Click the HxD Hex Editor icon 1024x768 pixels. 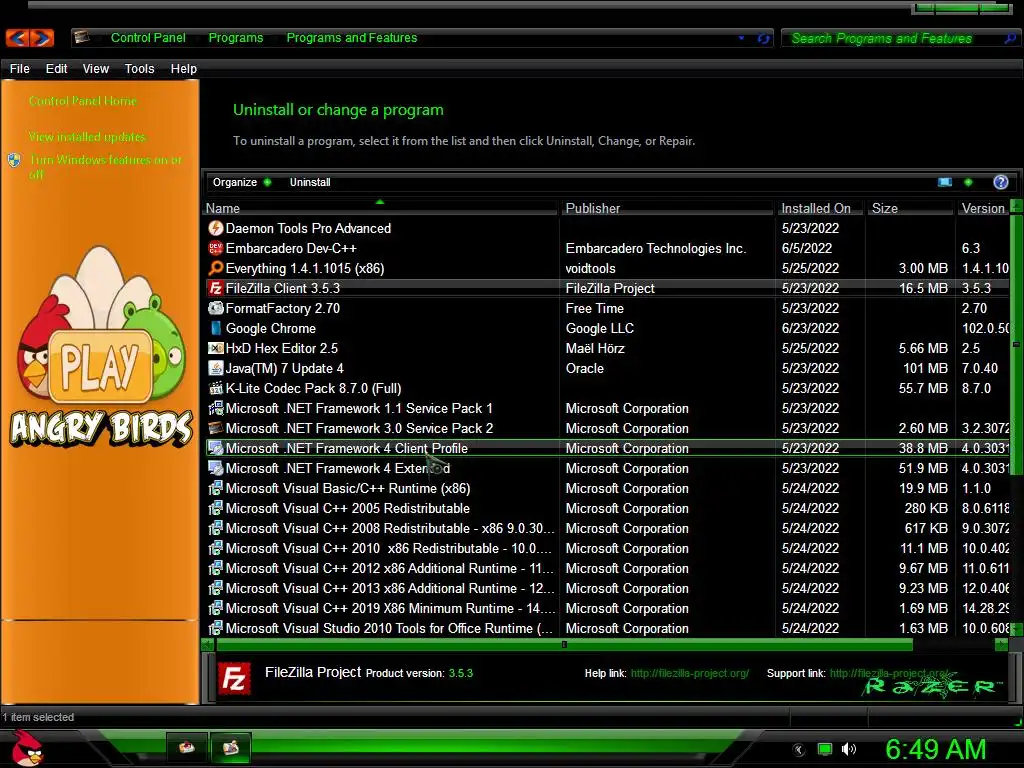(216, 348)
